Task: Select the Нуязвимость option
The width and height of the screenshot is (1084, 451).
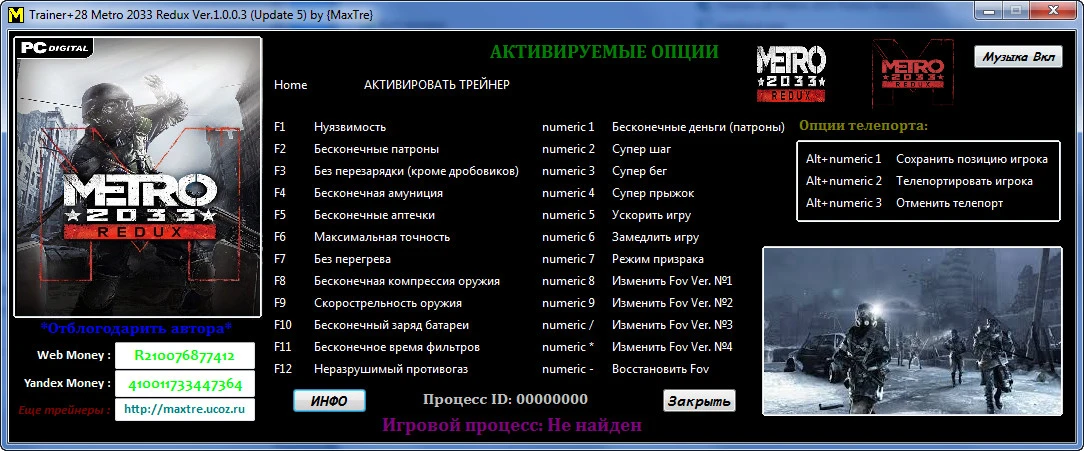Action: (x=350, y=127)
